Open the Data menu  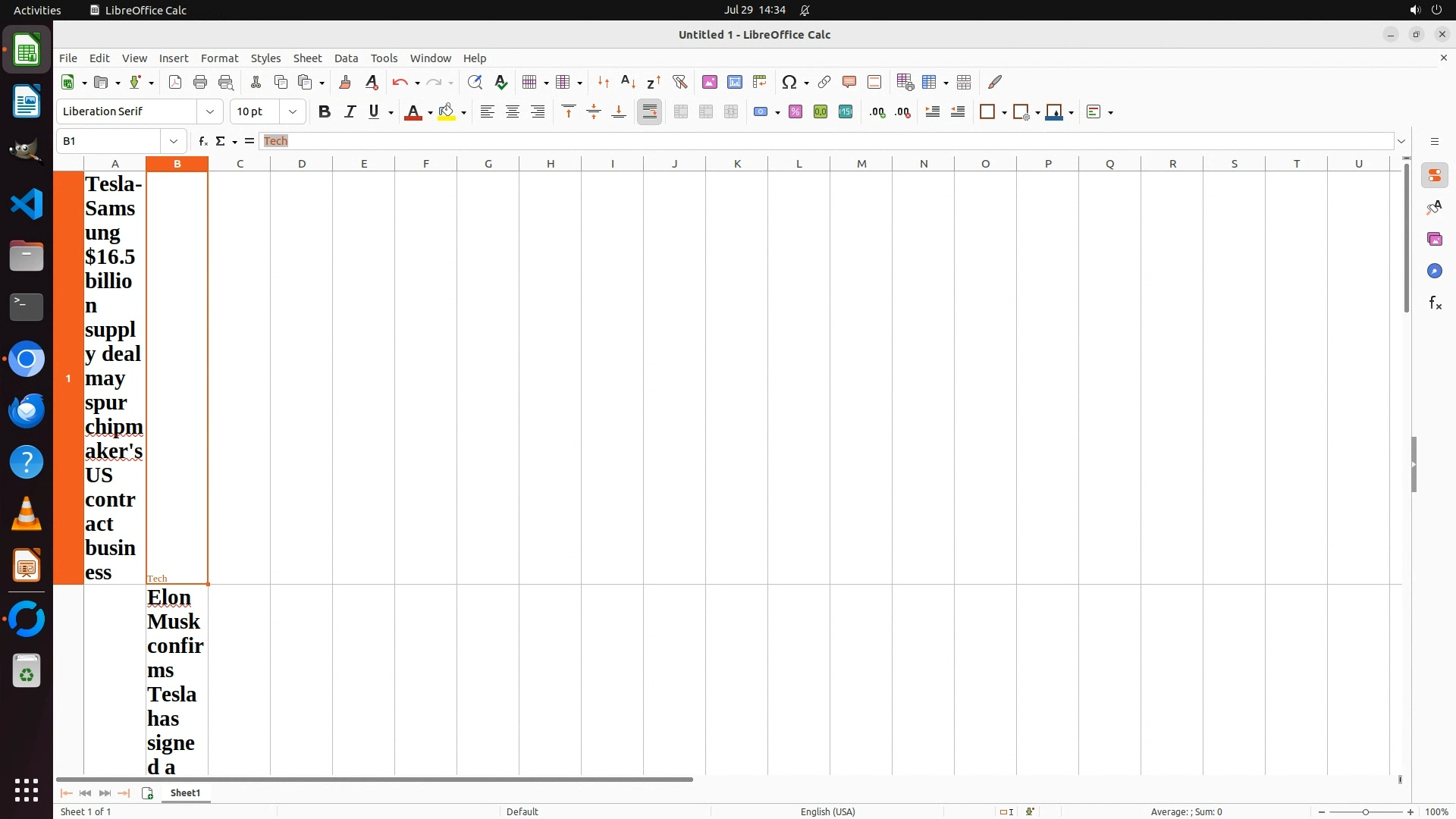pyautogui.click(x=346, y=58)
